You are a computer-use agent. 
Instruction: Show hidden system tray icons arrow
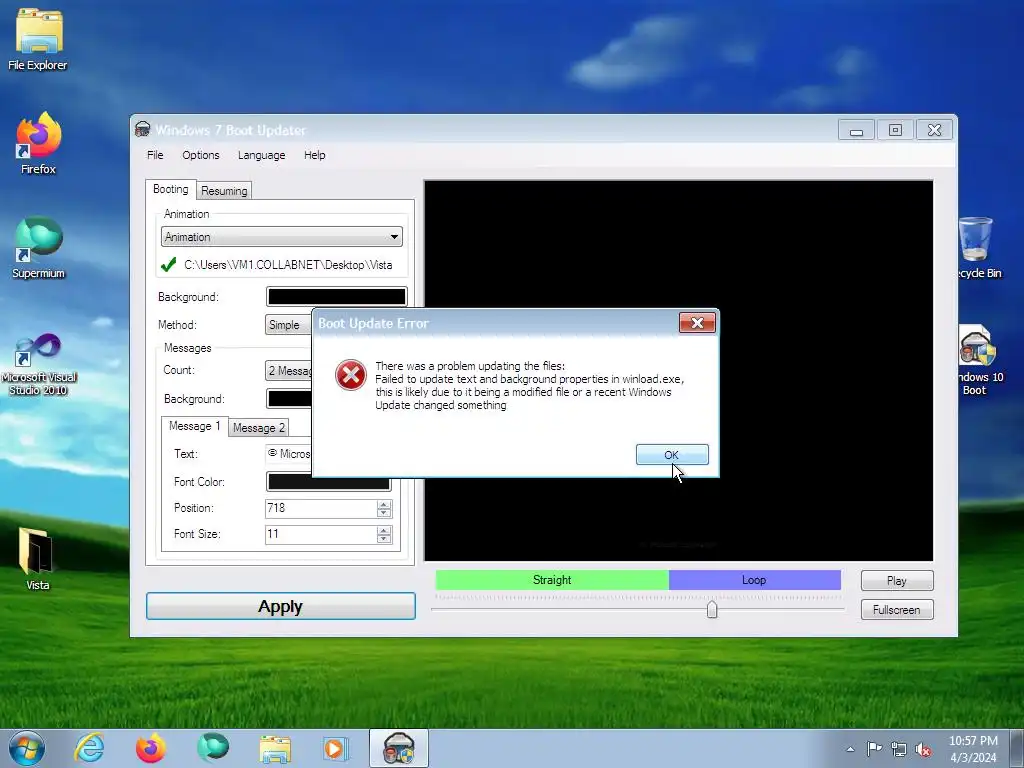point(850,749)
